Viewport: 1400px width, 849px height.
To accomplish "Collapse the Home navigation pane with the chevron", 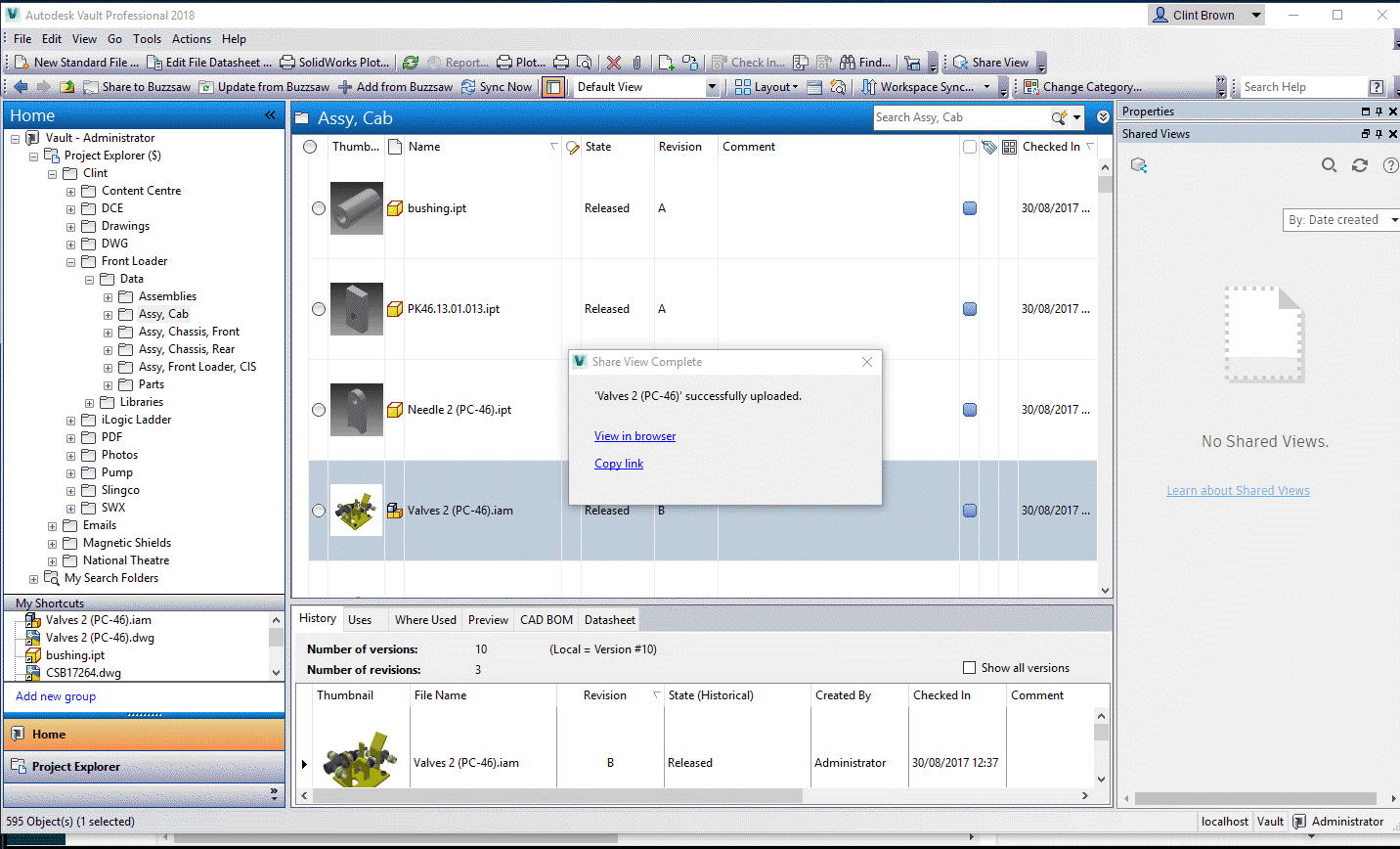I will point(271,115).
